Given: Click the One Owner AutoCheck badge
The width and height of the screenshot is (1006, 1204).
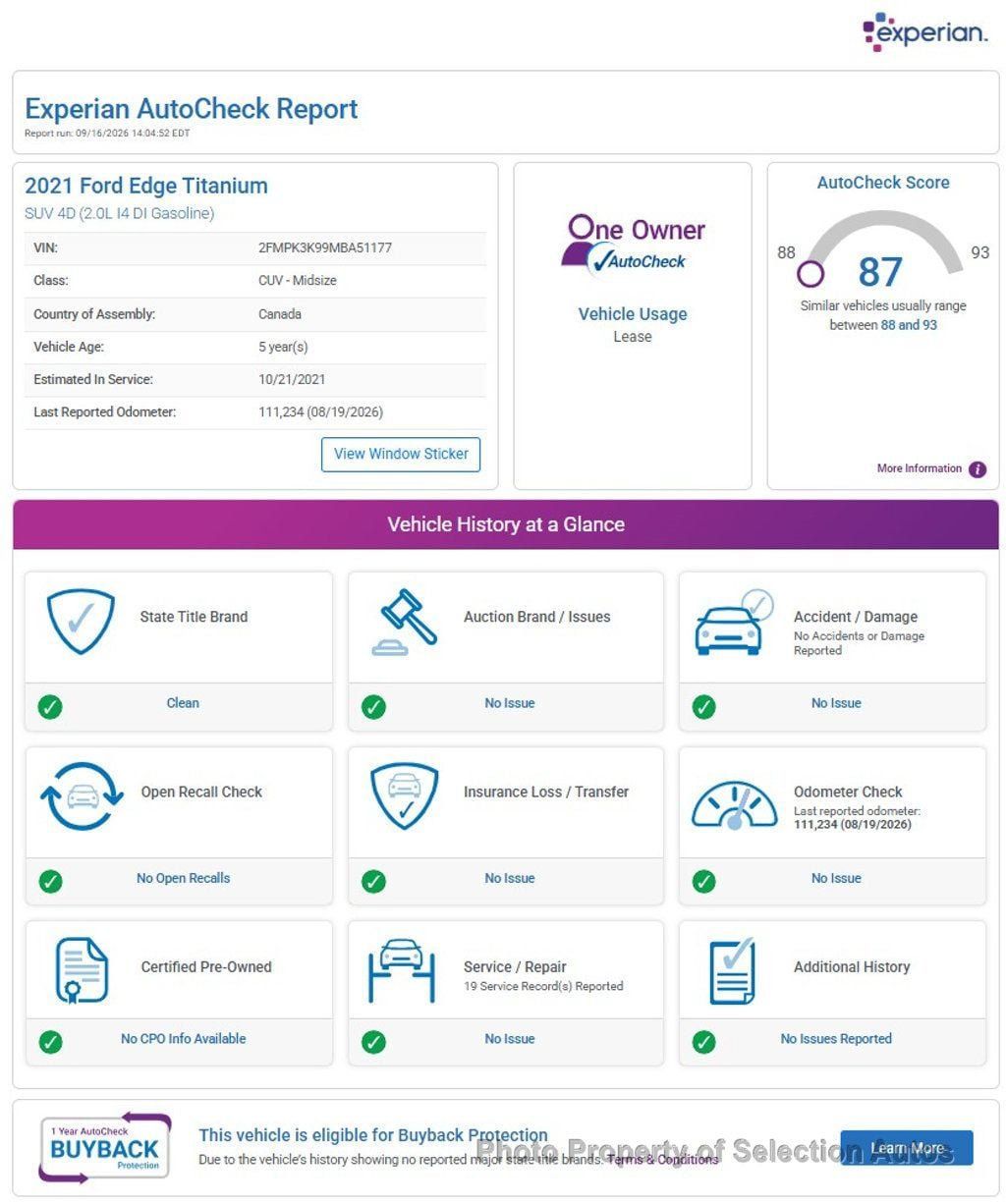Looking at the screenshot, I should tap(633, 246).
